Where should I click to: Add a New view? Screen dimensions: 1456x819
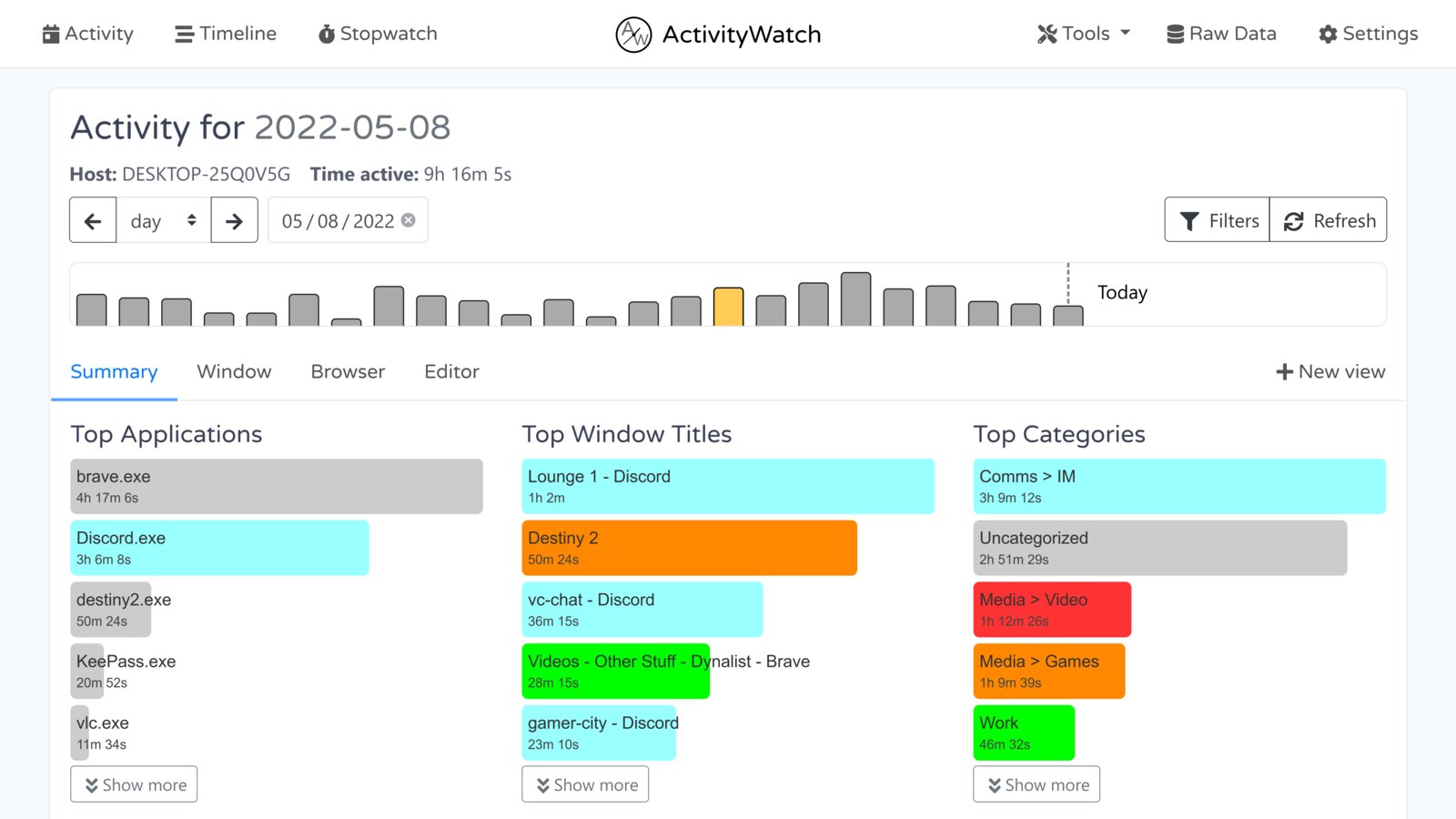(x=1330, y=371)
